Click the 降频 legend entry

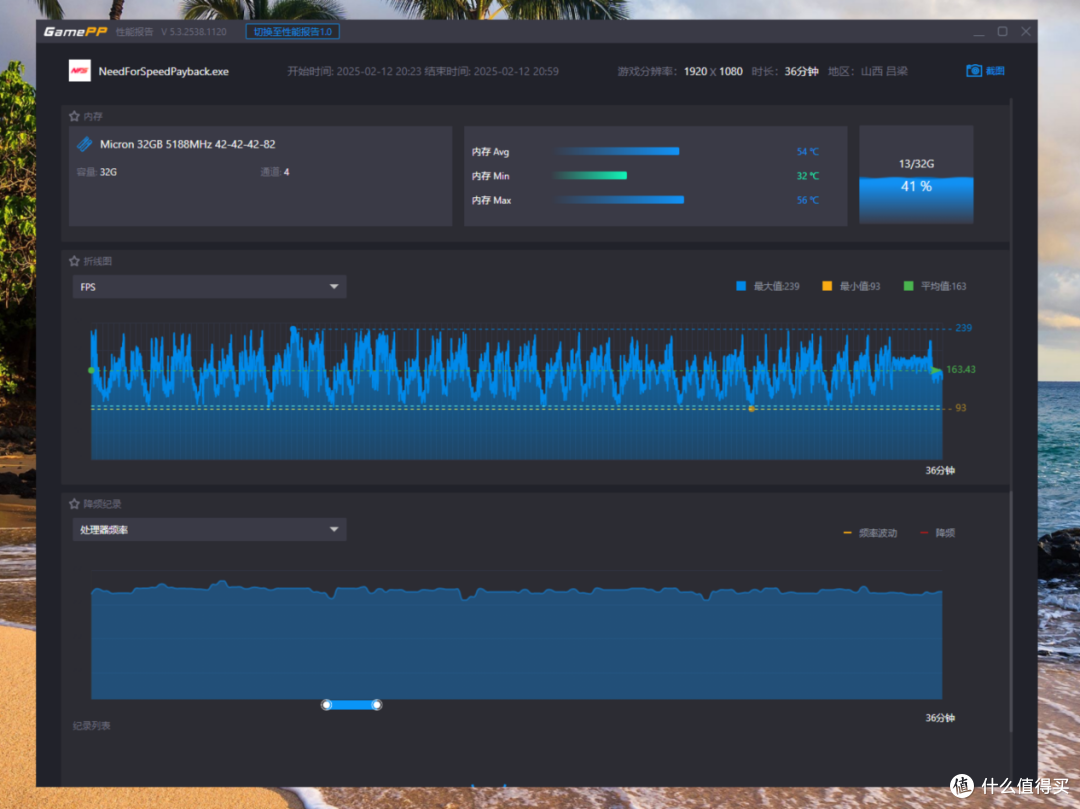point(938,533)
